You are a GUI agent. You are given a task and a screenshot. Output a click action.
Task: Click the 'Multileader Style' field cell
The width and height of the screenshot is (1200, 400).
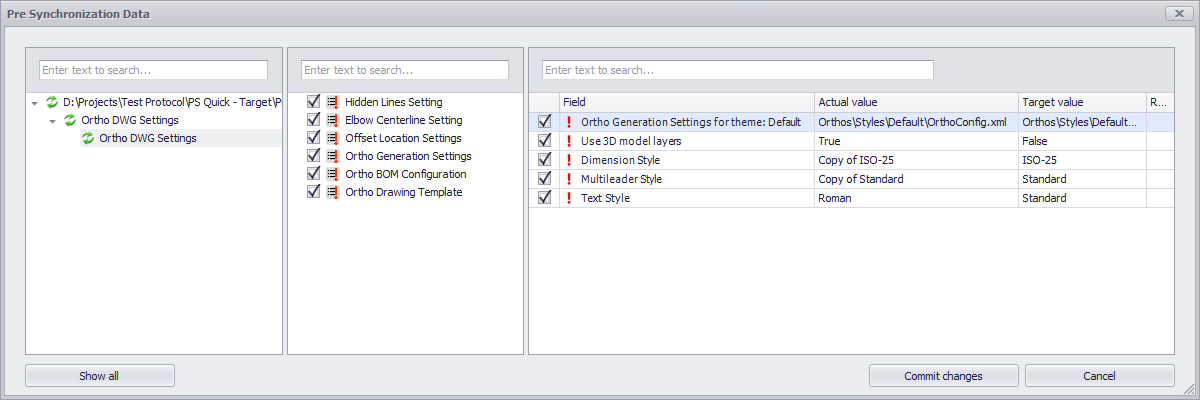coord(686,179)
